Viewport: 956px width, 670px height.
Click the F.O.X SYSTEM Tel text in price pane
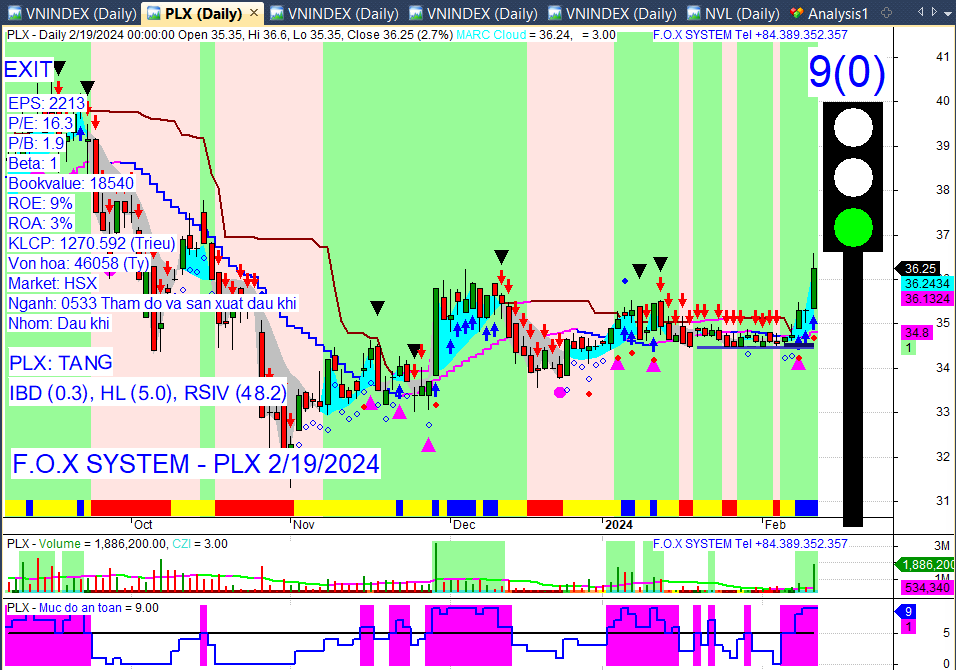[750, 35]
